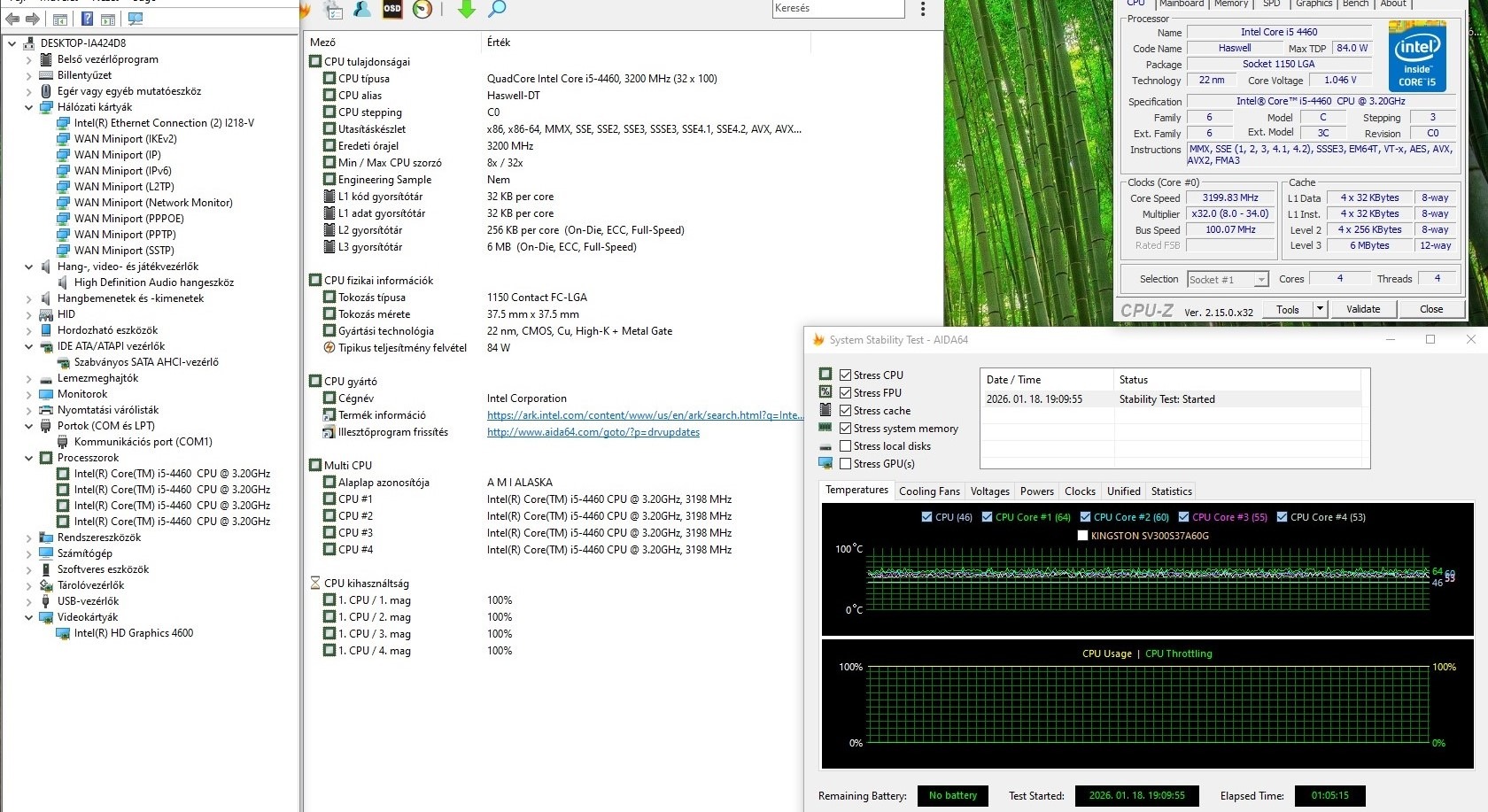Open the ark.intel.com product information link
Screen dimensions: 1488x812
pos(645,415)
